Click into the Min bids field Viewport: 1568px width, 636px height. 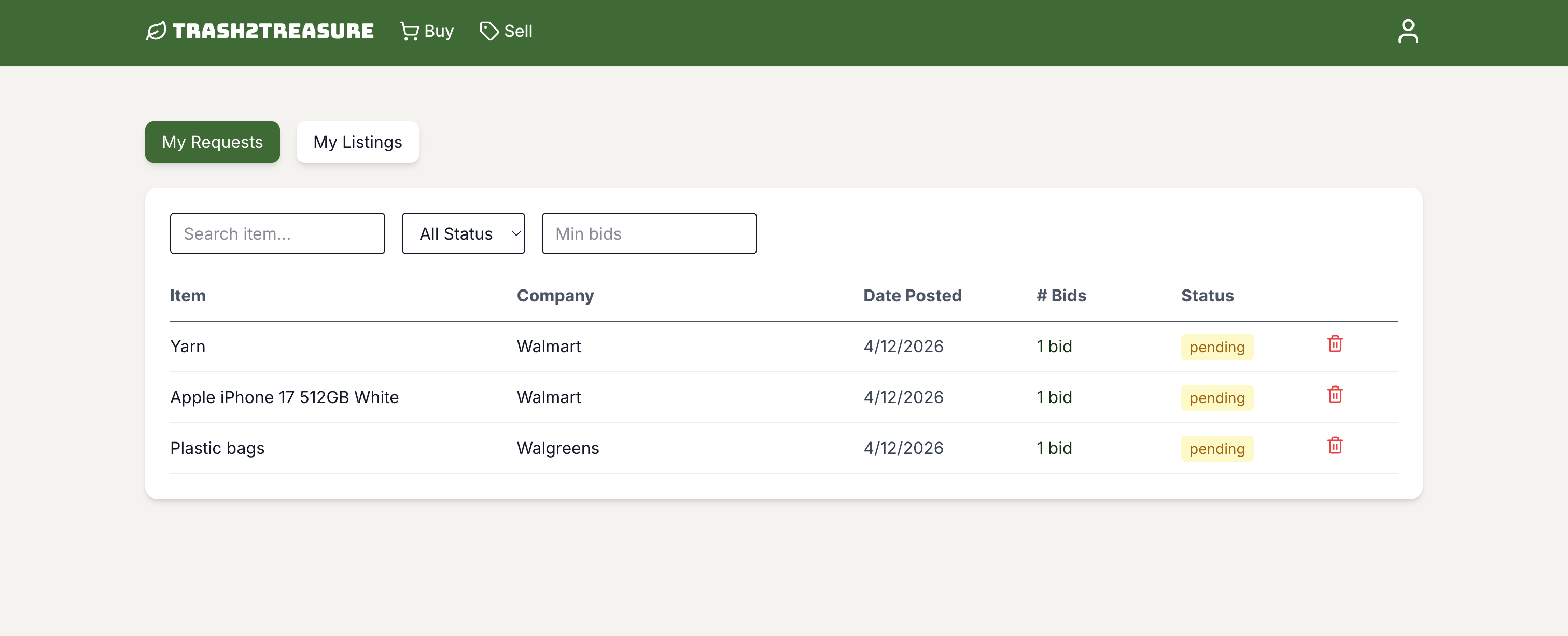coord(649,234)
